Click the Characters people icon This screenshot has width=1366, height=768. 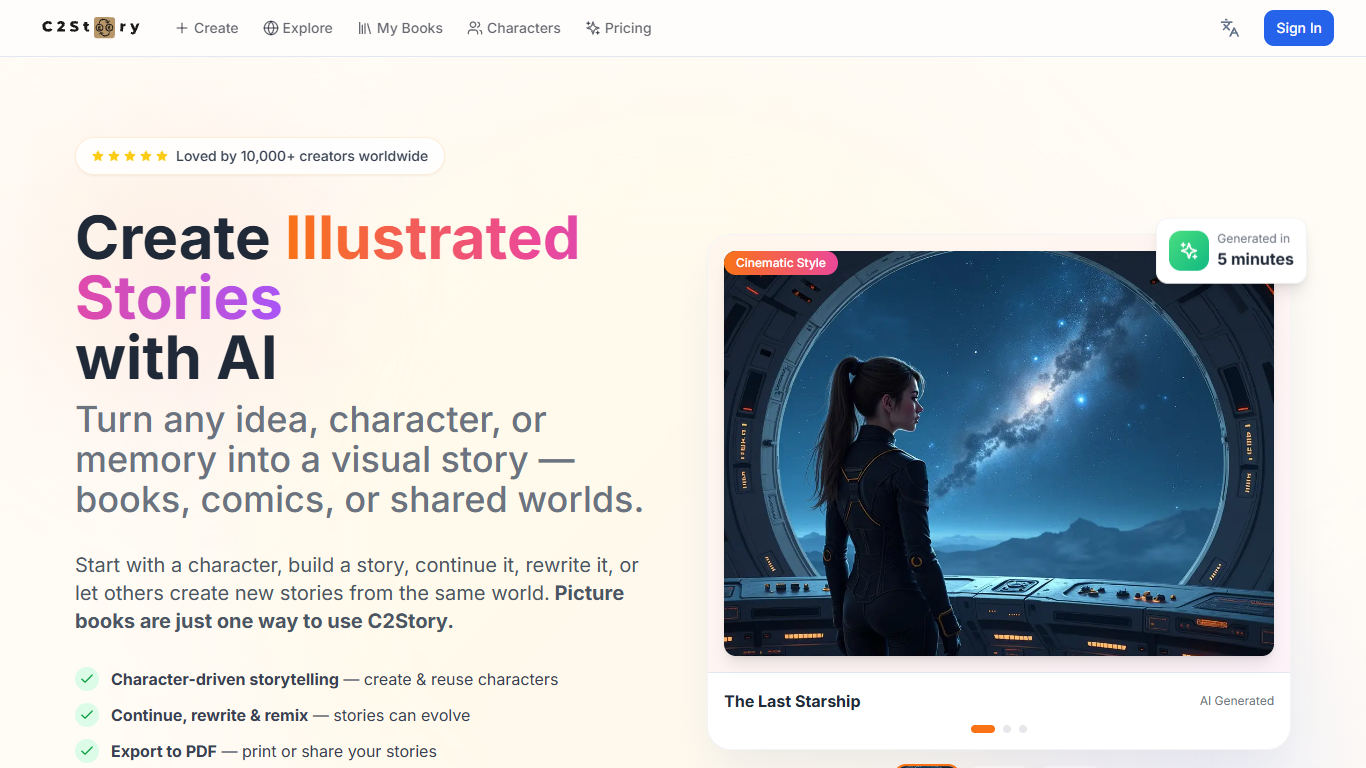475,28
